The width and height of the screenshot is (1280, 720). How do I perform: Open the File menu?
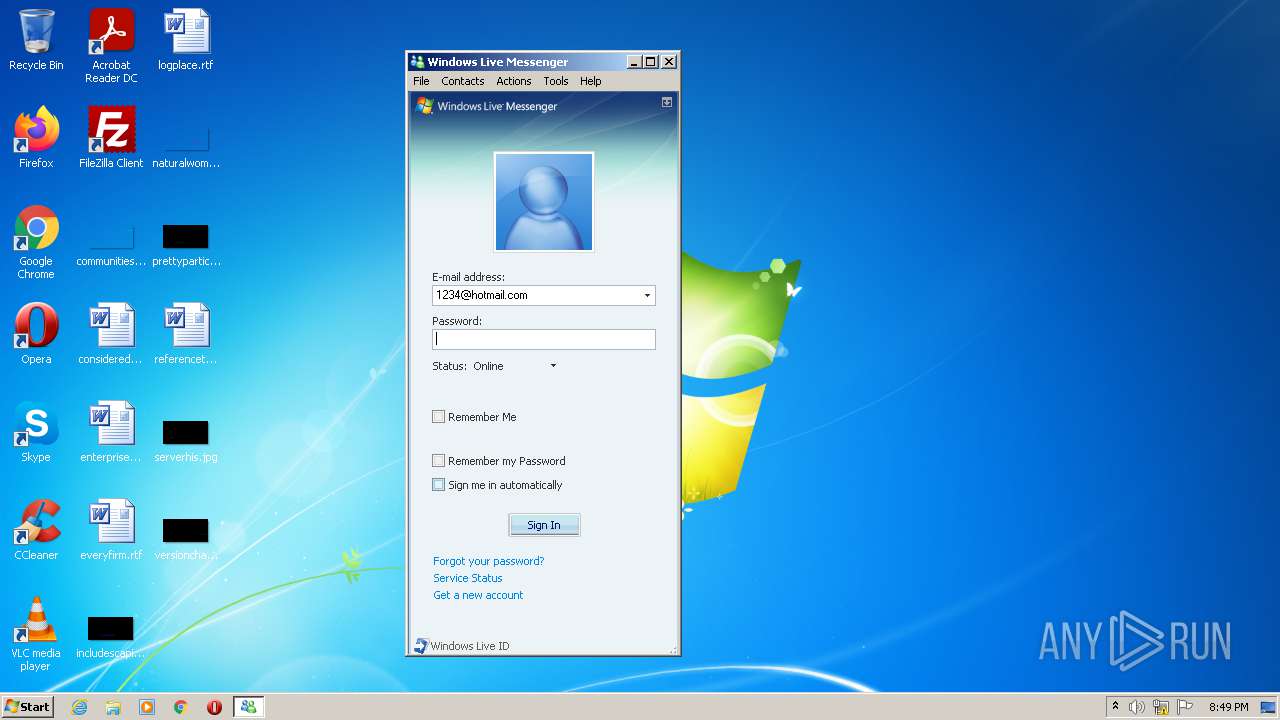click(421, 81)
